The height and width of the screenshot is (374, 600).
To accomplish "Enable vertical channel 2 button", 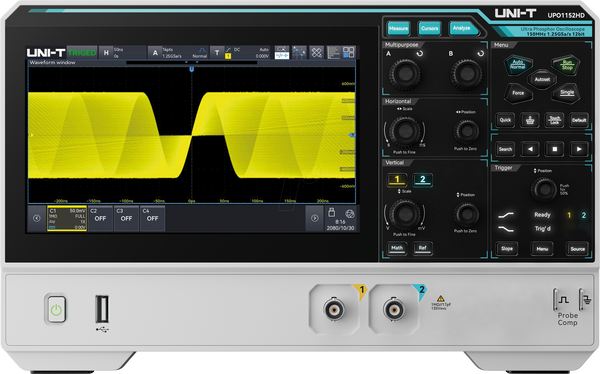I will pos(422,179).
